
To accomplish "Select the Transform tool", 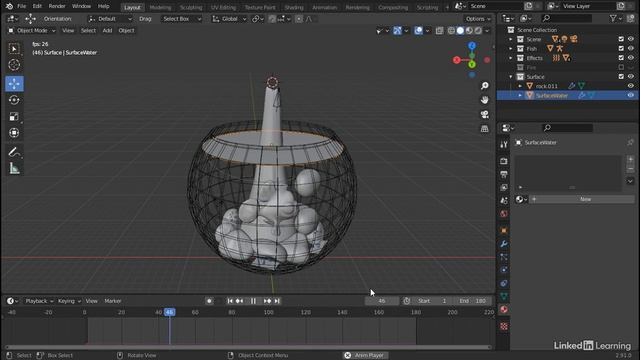I will coord(14,133).
